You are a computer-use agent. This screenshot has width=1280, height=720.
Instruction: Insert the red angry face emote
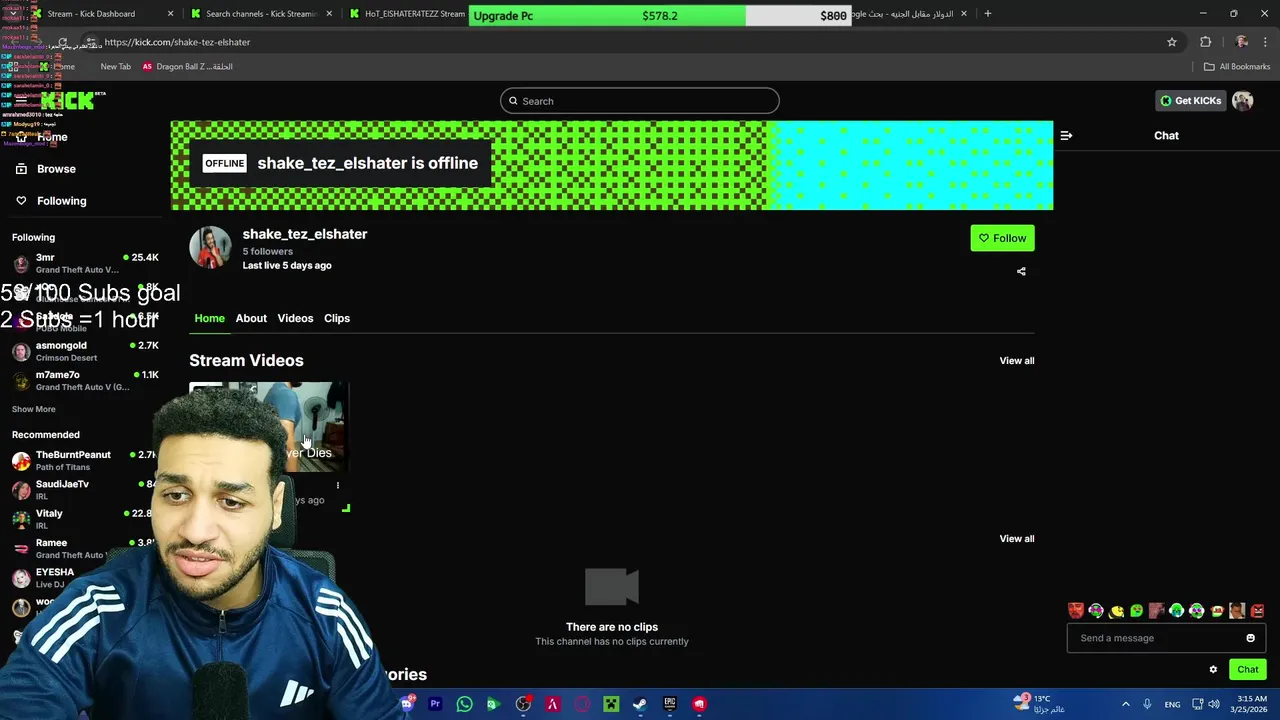tap(1257, 611)
